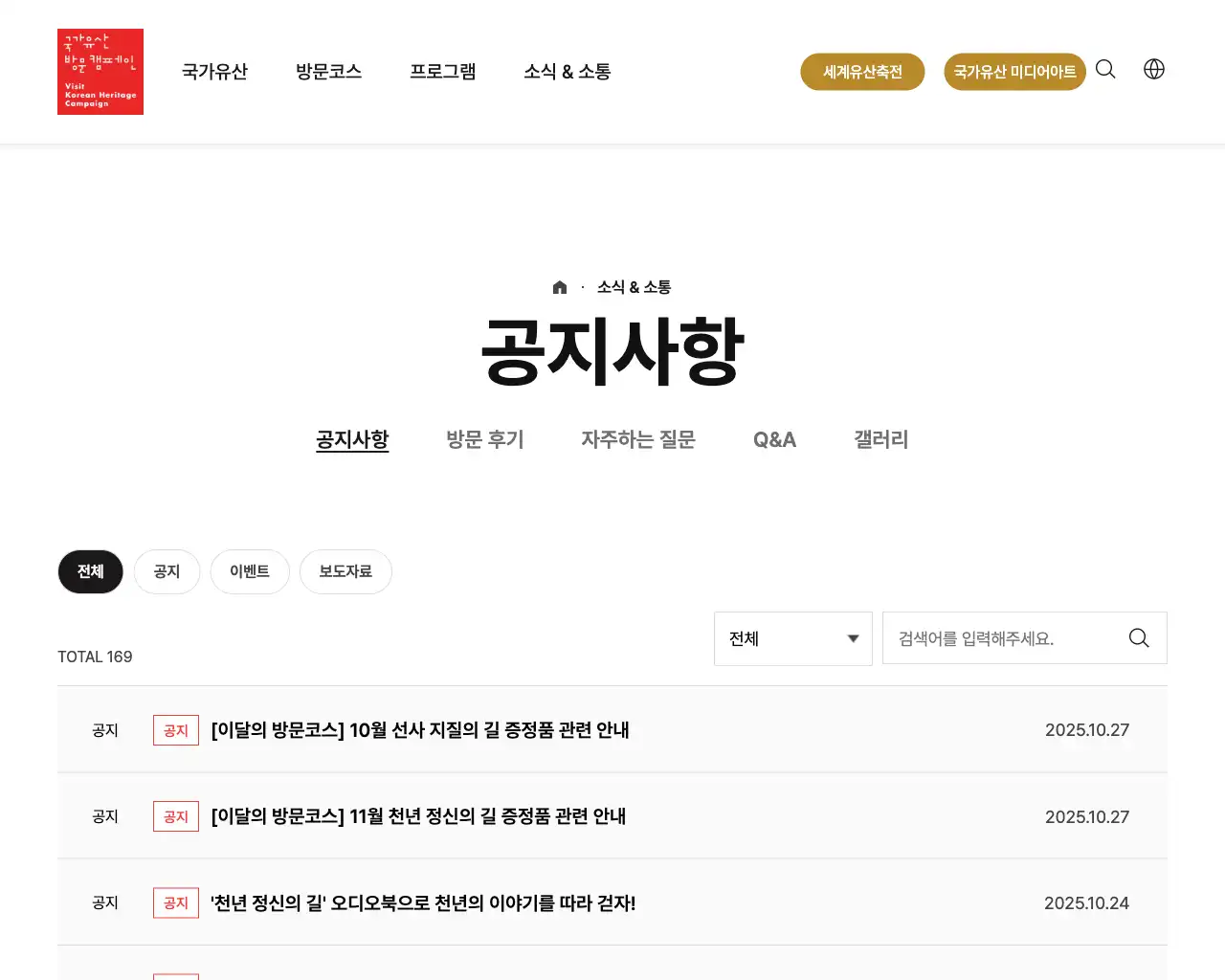The image size is (1225, 980).
Task: Open the 전체 category dropdown
Action: [793, 638]
